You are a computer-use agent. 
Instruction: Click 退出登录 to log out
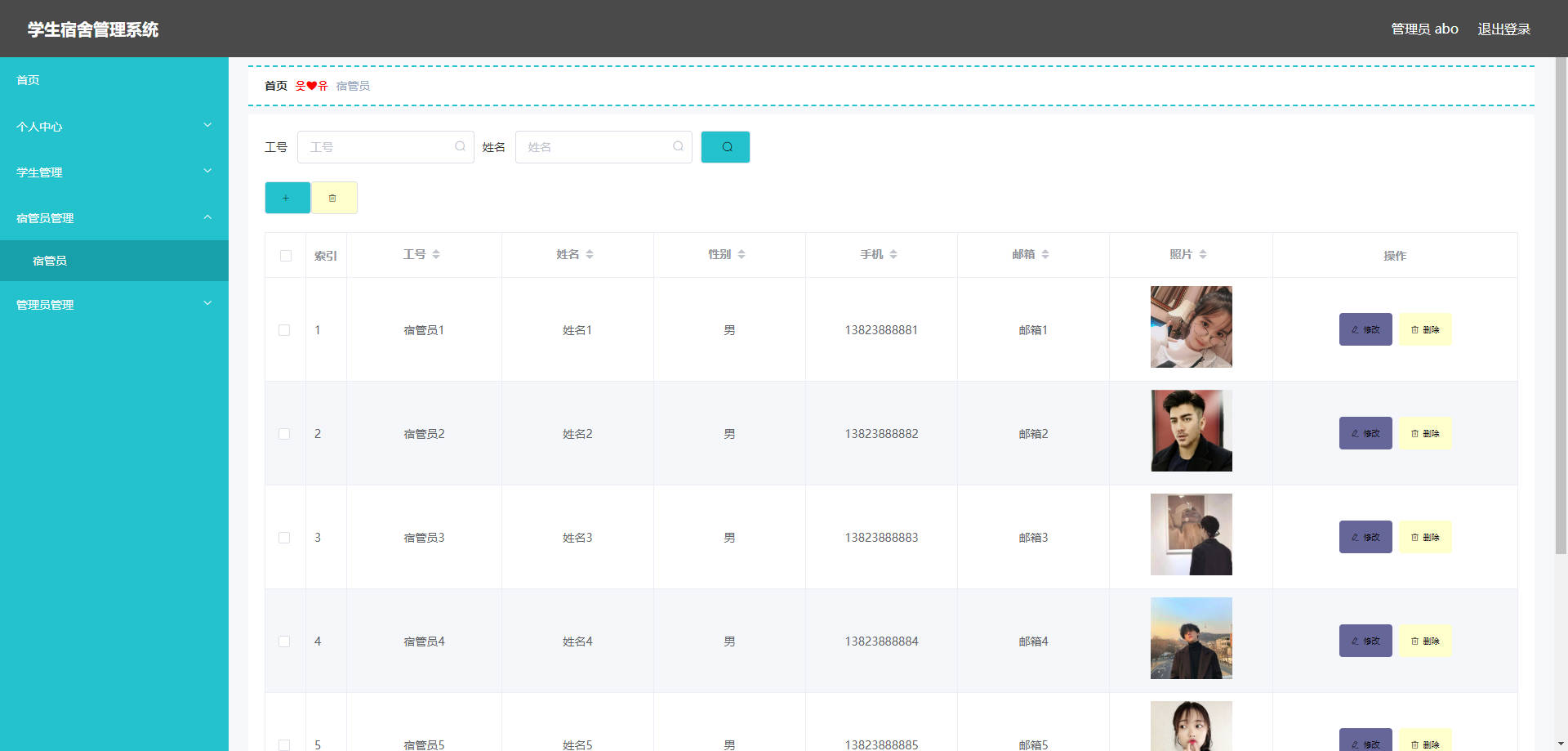1503,29
